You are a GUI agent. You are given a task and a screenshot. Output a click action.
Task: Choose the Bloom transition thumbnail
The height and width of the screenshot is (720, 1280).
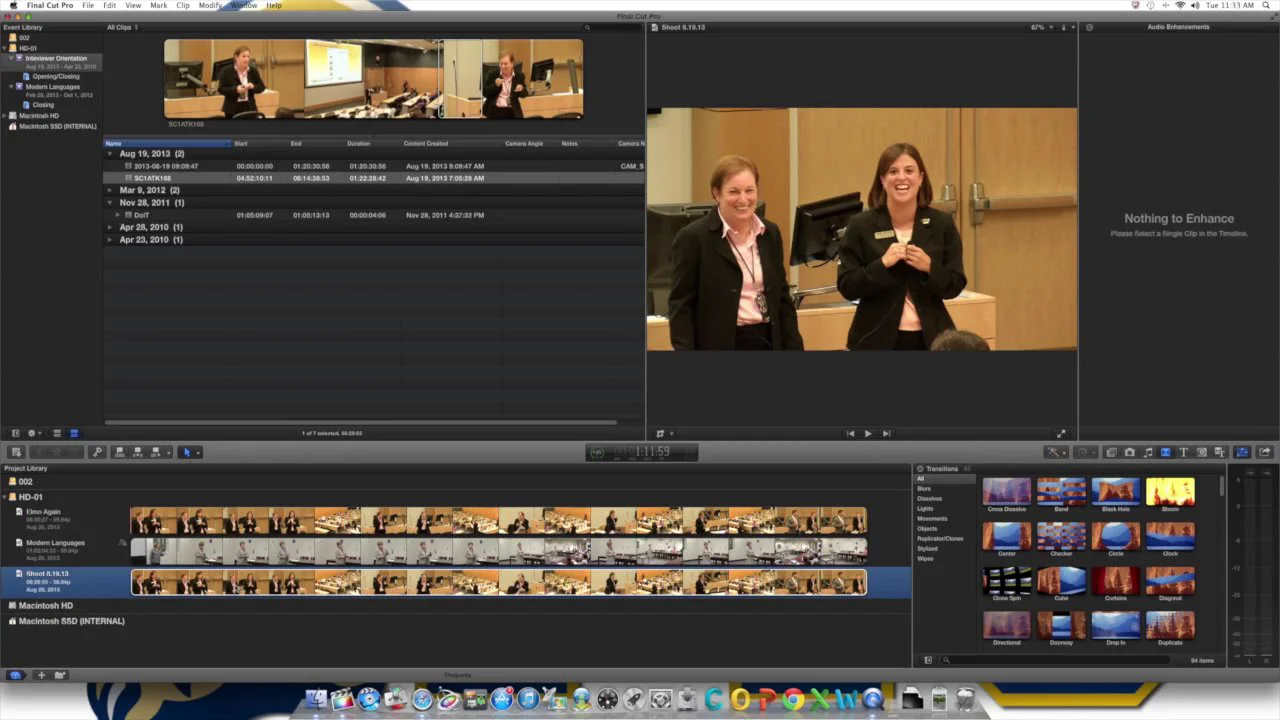tap(1170, 495)
